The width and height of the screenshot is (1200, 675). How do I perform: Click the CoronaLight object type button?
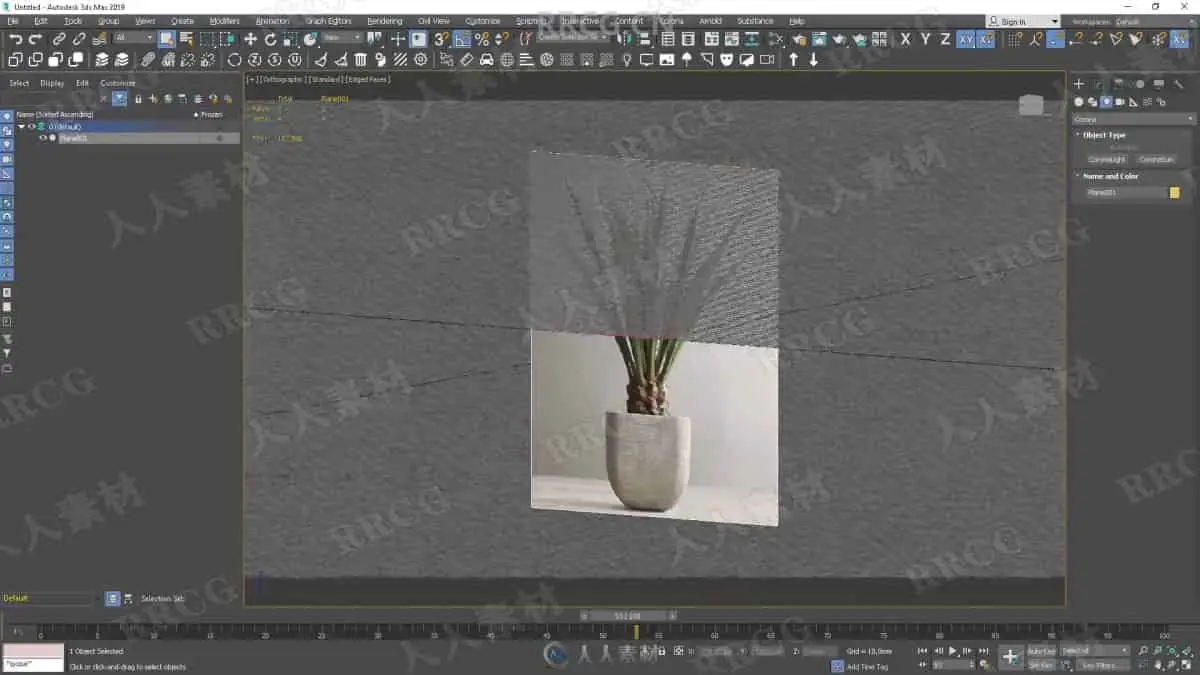(x=1106, y=159)
